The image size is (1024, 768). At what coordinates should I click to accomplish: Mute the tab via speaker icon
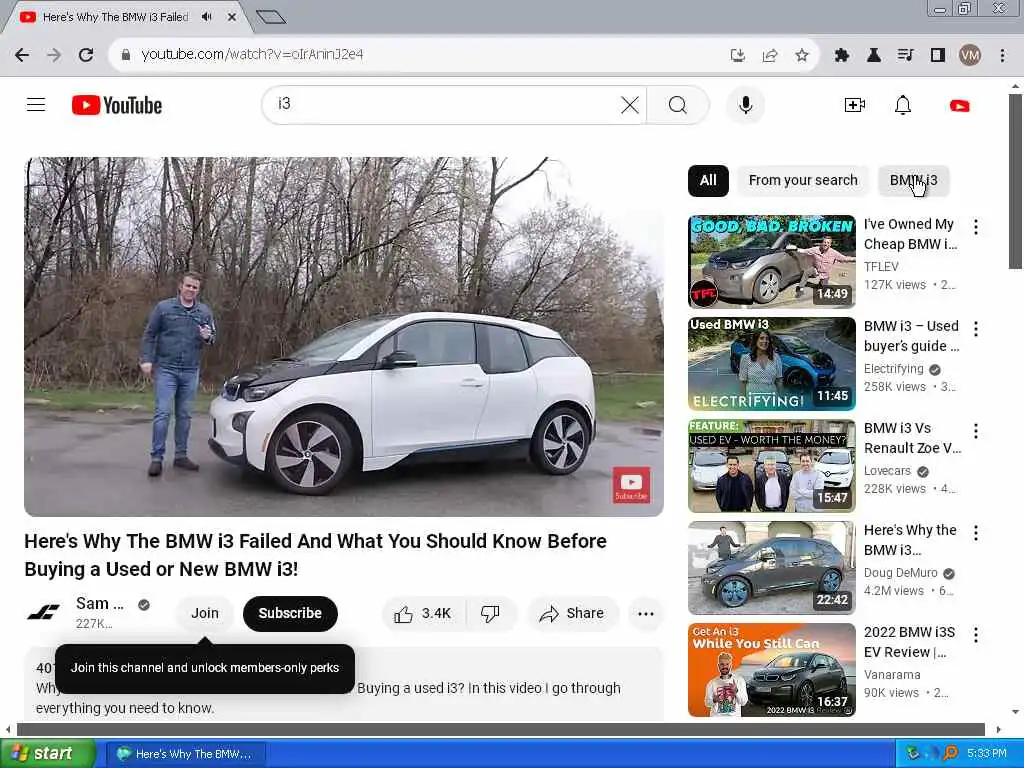[206, 17]
